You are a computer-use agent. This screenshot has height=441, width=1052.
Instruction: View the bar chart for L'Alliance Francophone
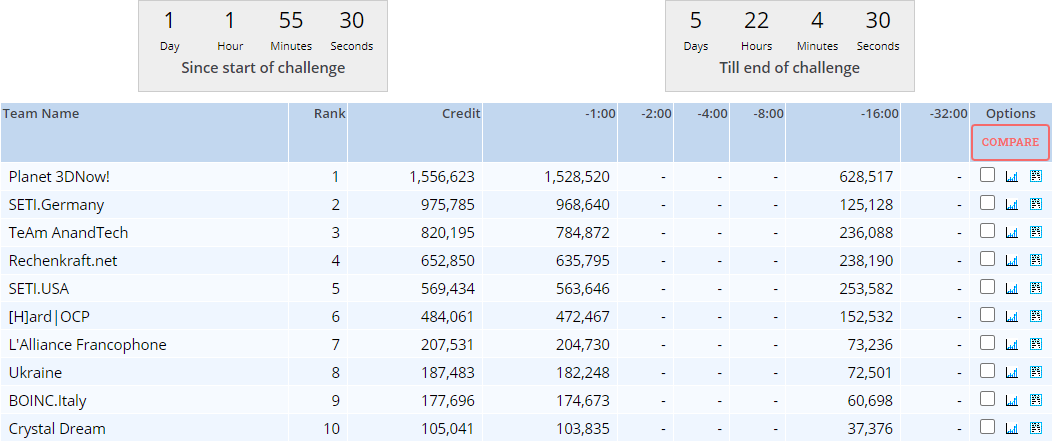click(1011, 345)
